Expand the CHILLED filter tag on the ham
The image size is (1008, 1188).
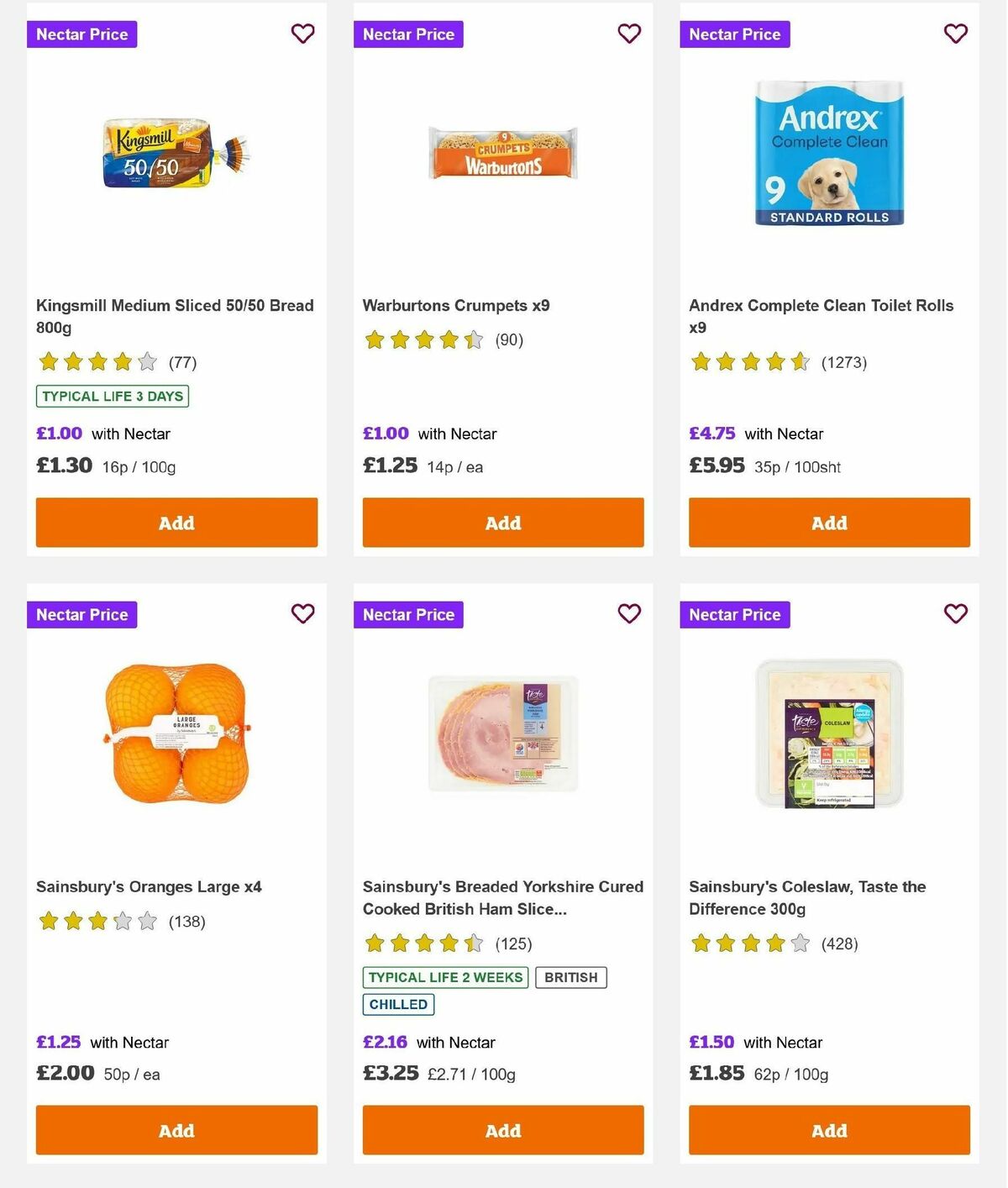397,1004
